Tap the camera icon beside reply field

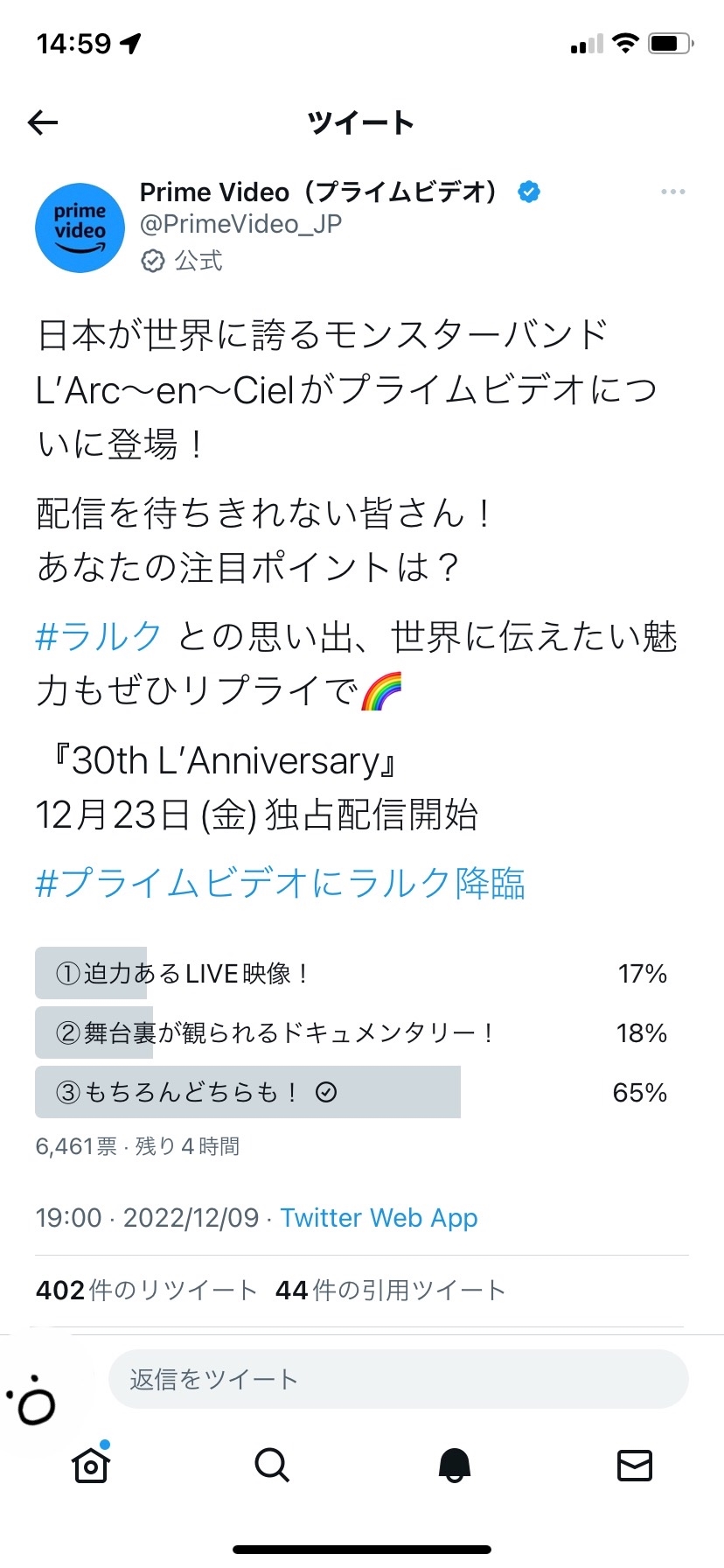pos(35,1404)
